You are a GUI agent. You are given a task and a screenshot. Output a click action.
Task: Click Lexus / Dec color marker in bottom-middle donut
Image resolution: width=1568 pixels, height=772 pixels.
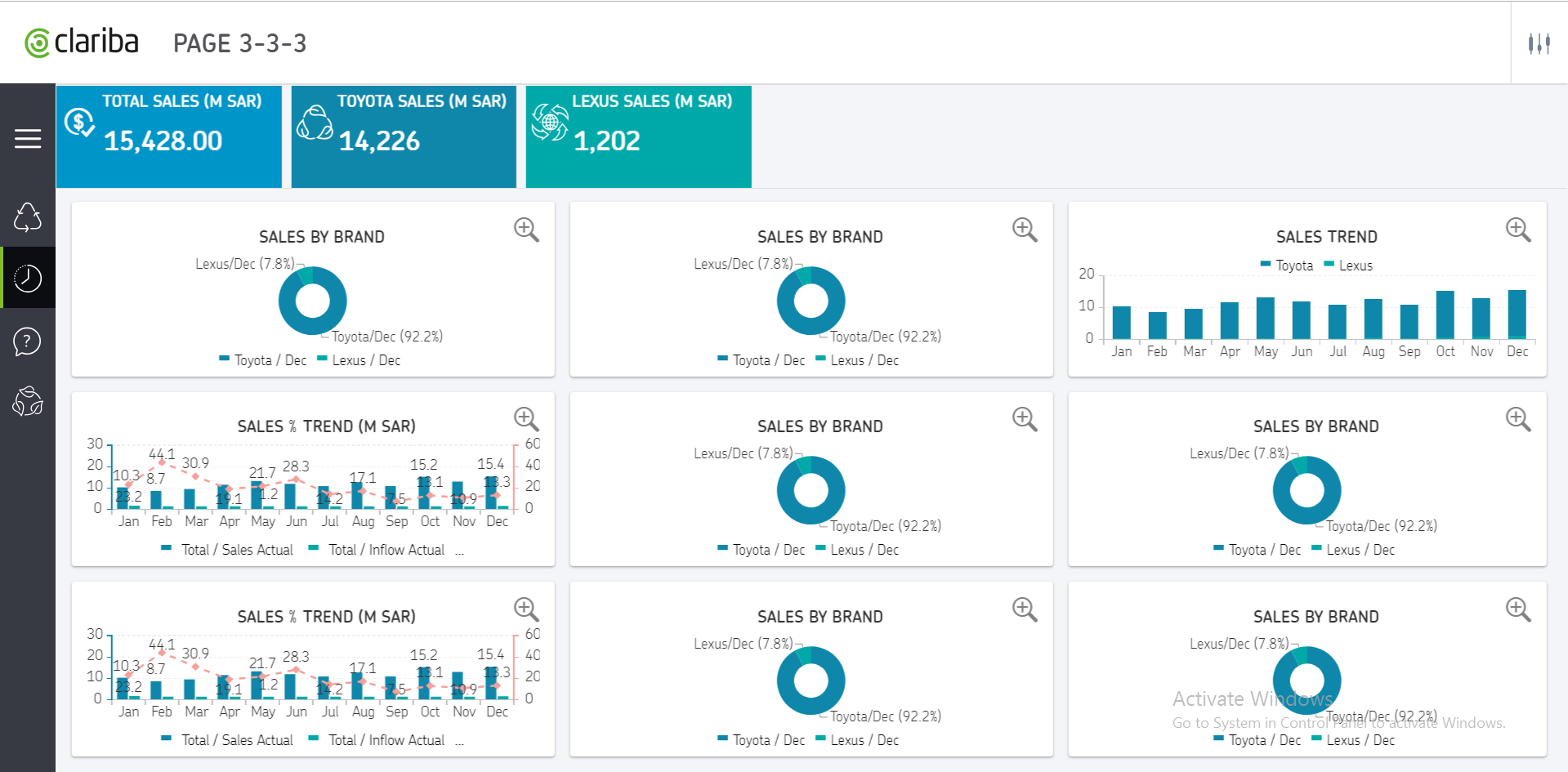820,739
